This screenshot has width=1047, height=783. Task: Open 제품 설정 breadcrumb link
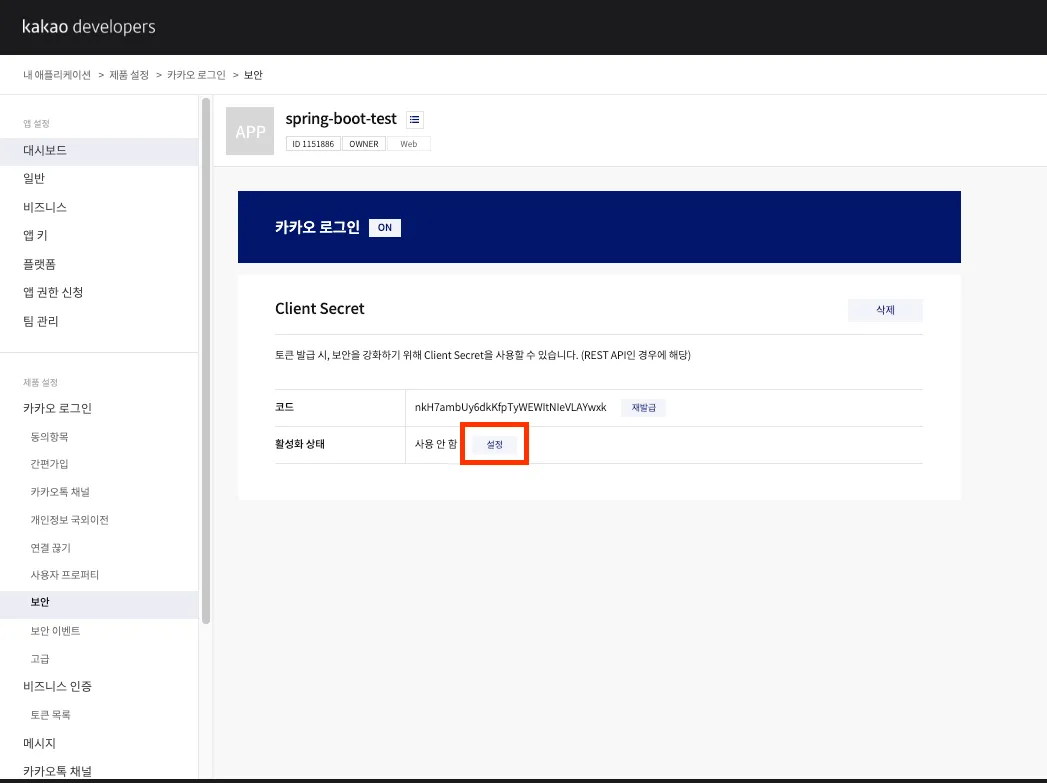[x=129, y=75]
